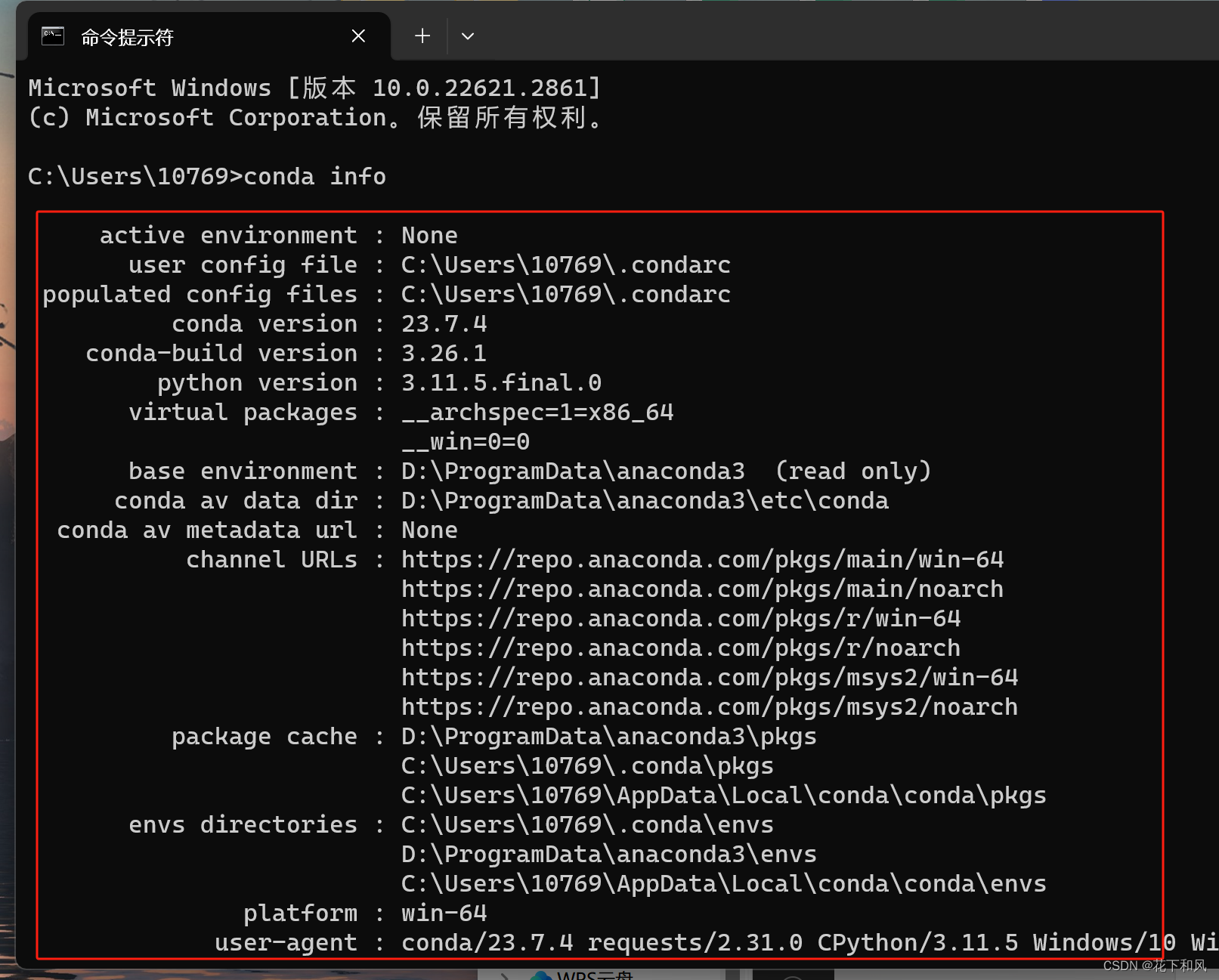Click the package cache path D:\ProgramData\anaconda3\pkgs

click(608, 737)
